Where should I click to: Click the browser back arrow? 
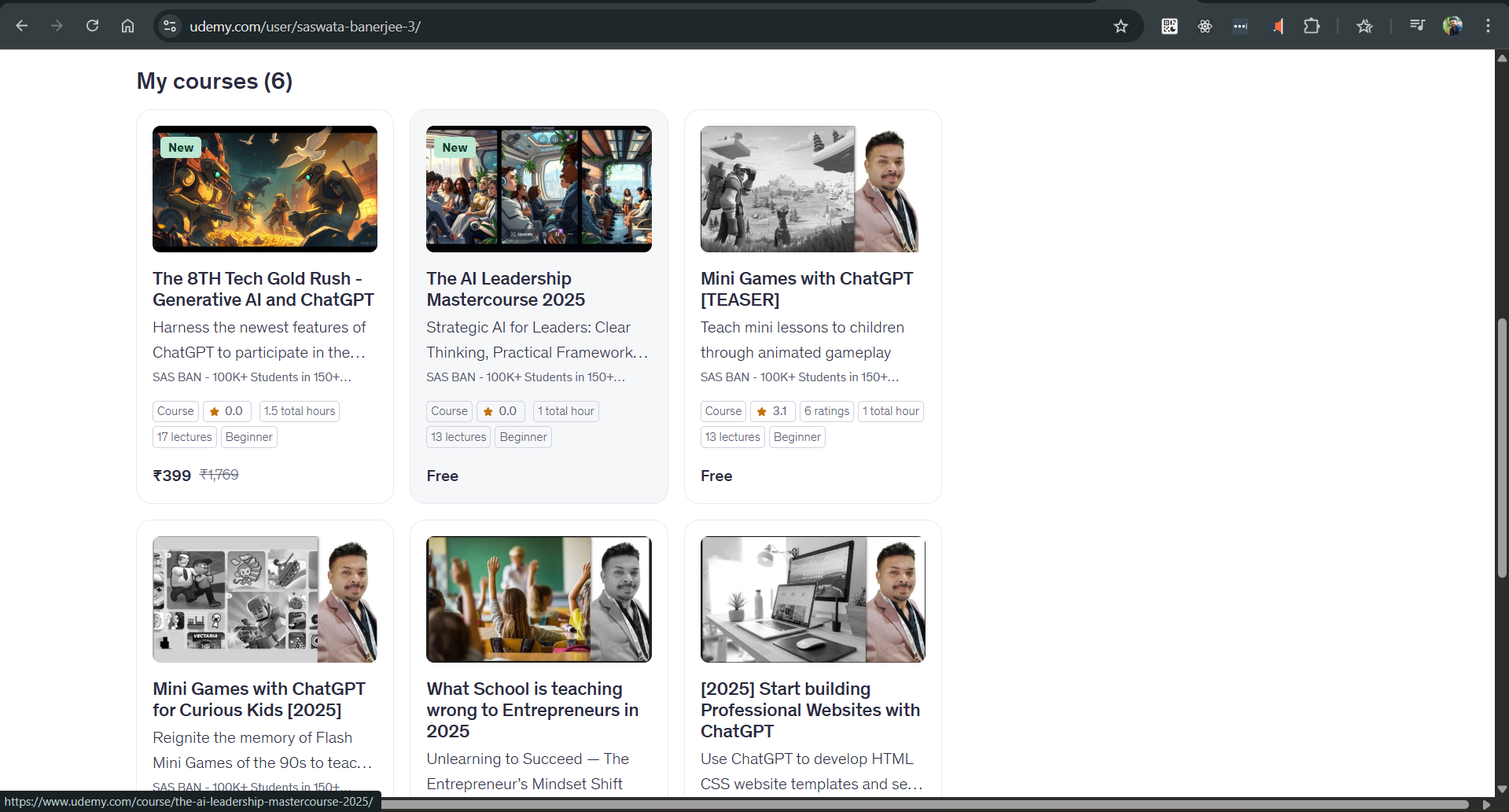pyautogui.click(x=22, y=26)
